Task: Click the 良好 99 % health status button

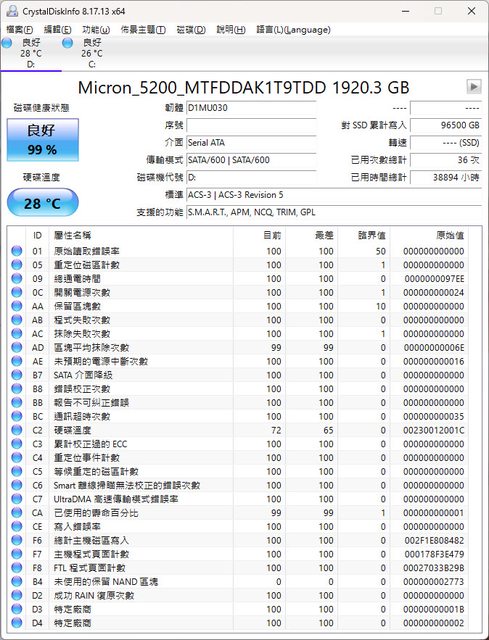Action: 42,140
